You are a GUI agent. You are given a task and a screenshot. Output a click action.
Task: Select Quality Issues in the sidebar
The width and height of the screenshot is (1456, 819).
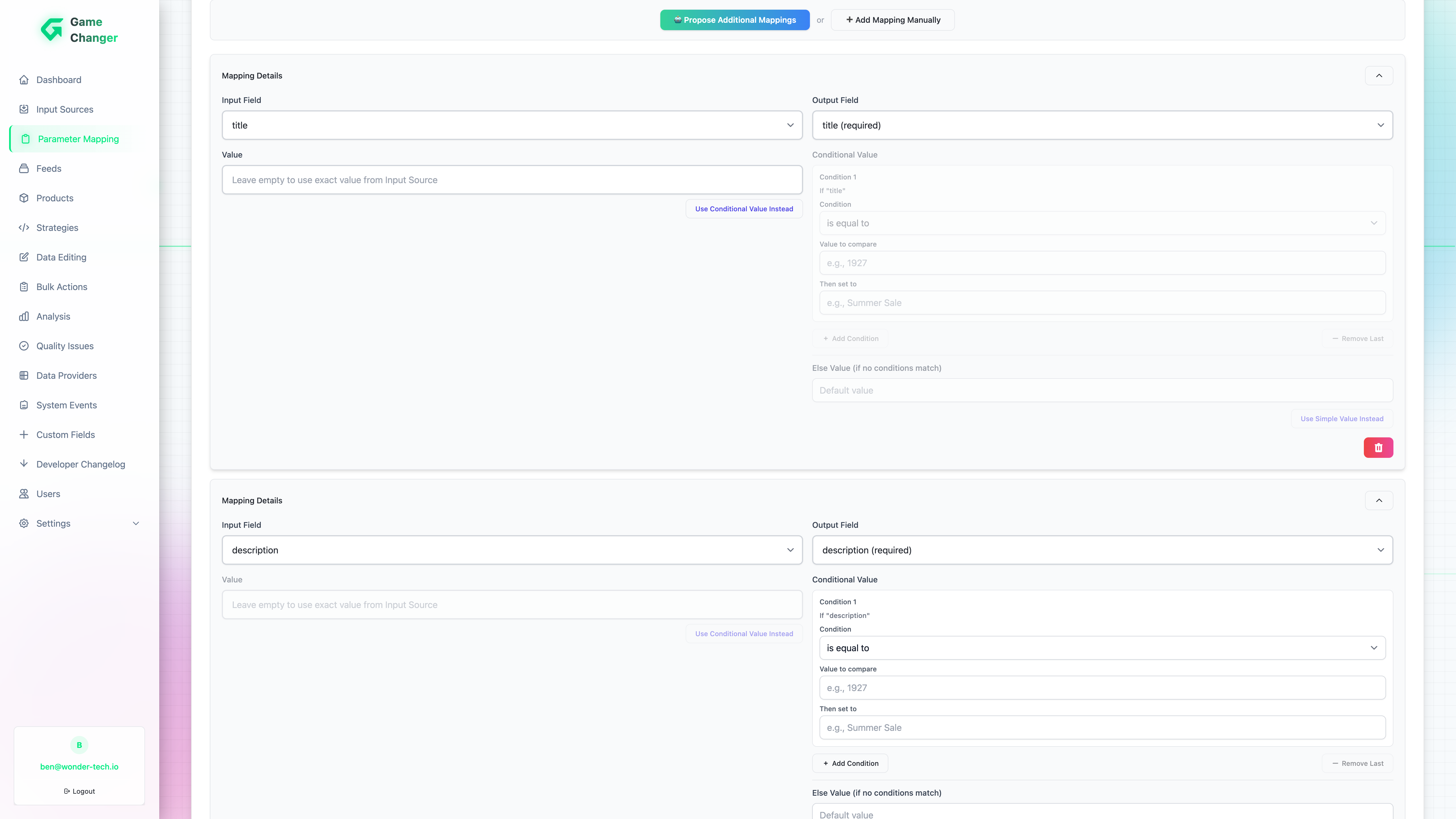(x=65, y=345)
